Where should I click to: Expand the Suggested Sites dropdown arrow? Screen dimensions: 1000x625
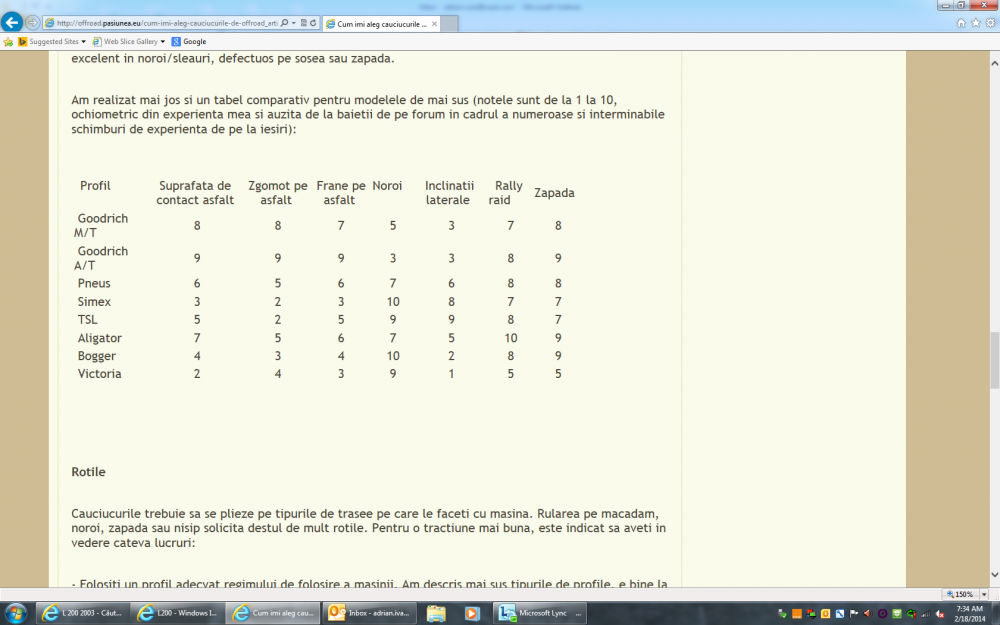84,41
